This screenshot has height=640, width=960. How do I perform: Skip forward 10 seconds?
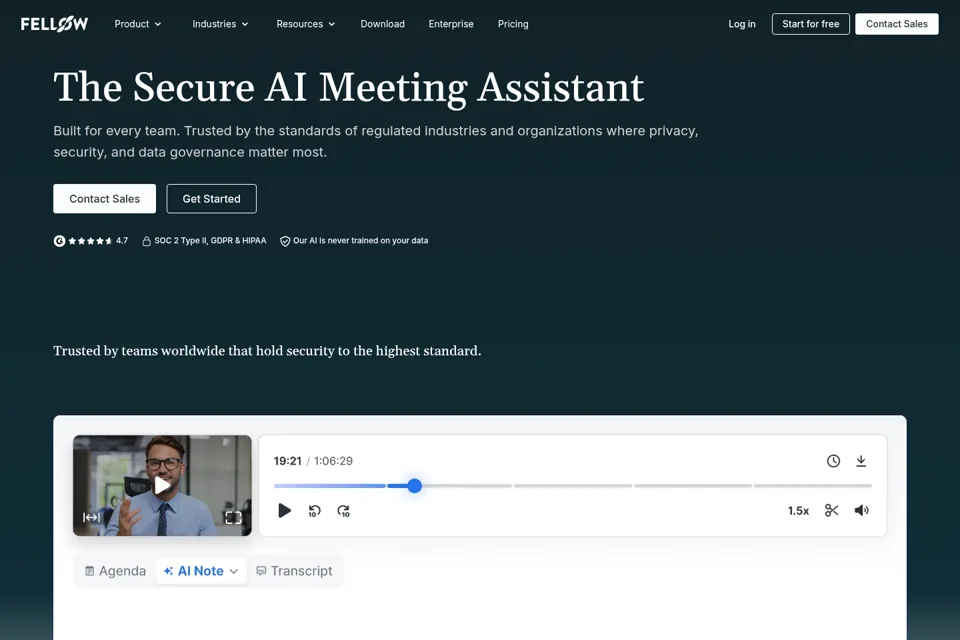click(x=343, y=511)
